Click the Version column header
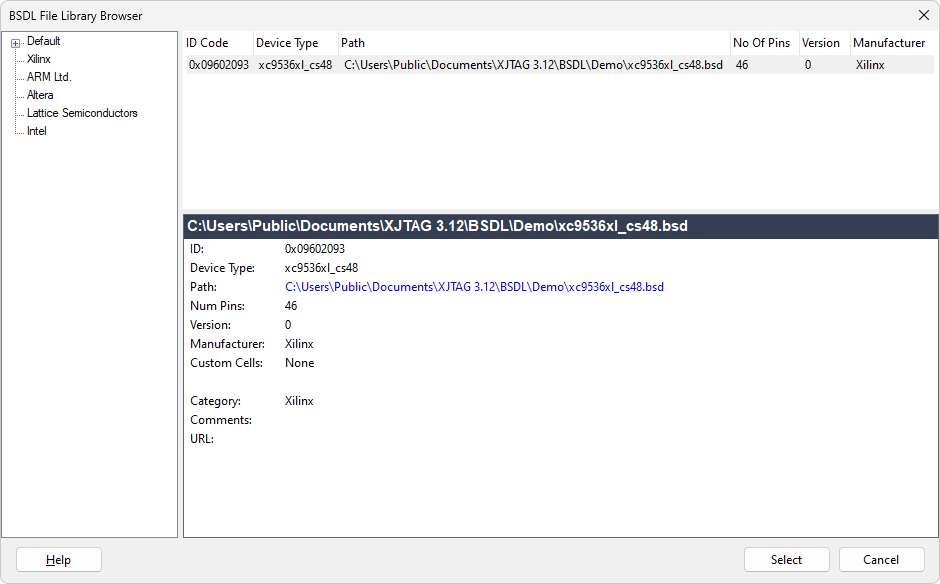Image resolution: width=940 pixels, height=584 pixels. click(821, 43)
